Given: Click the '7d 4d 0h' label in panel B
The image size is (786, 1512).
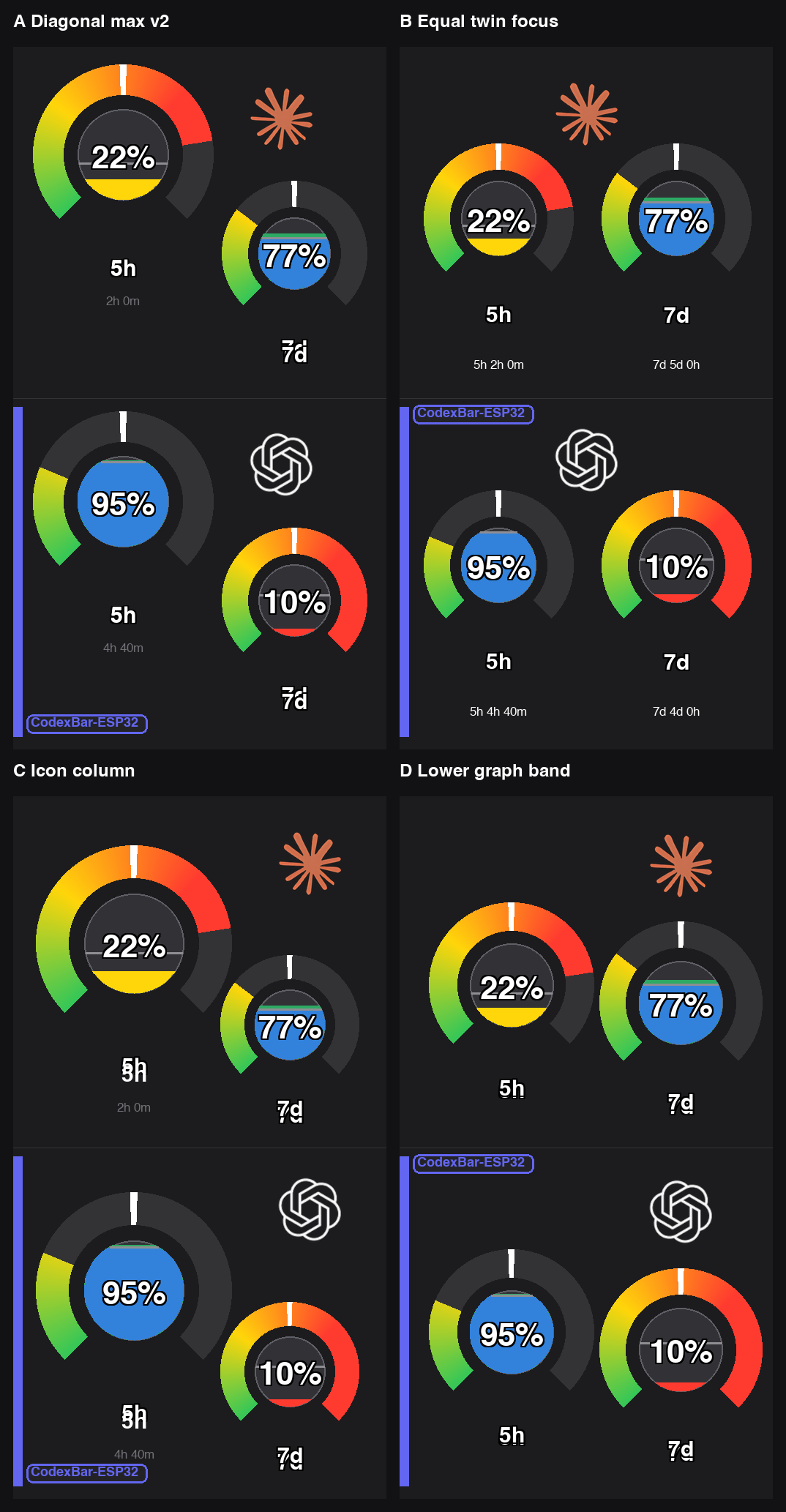Looking at the screenshot, I should click(x=676, y=711).
